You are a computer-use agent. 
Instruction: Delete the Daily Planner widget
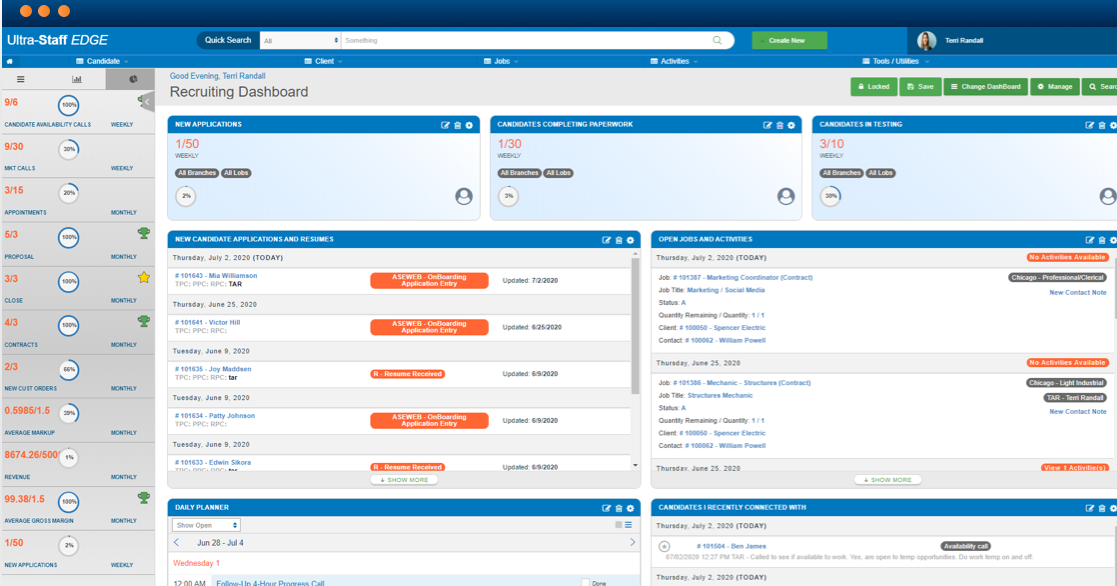pos(618,508)
